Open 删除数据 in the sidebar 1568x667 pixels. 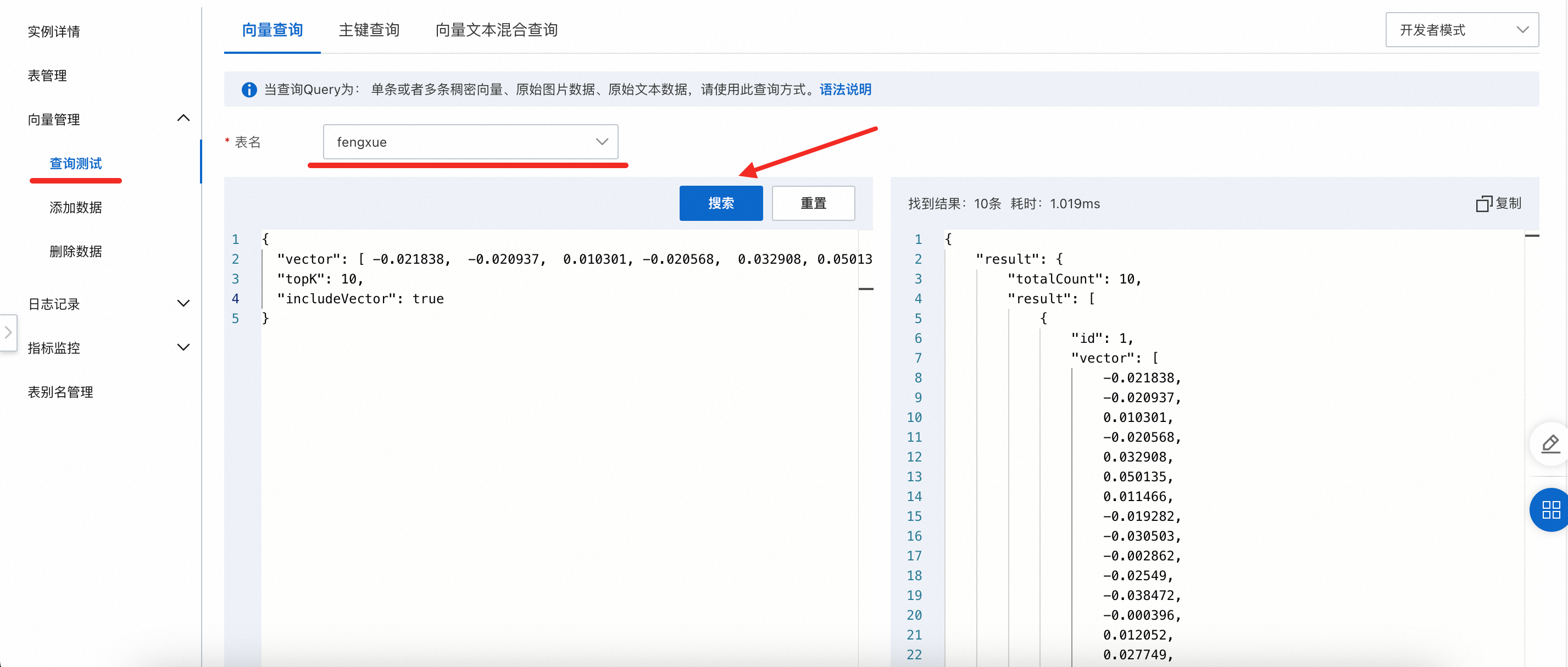[x=75, y=251]
